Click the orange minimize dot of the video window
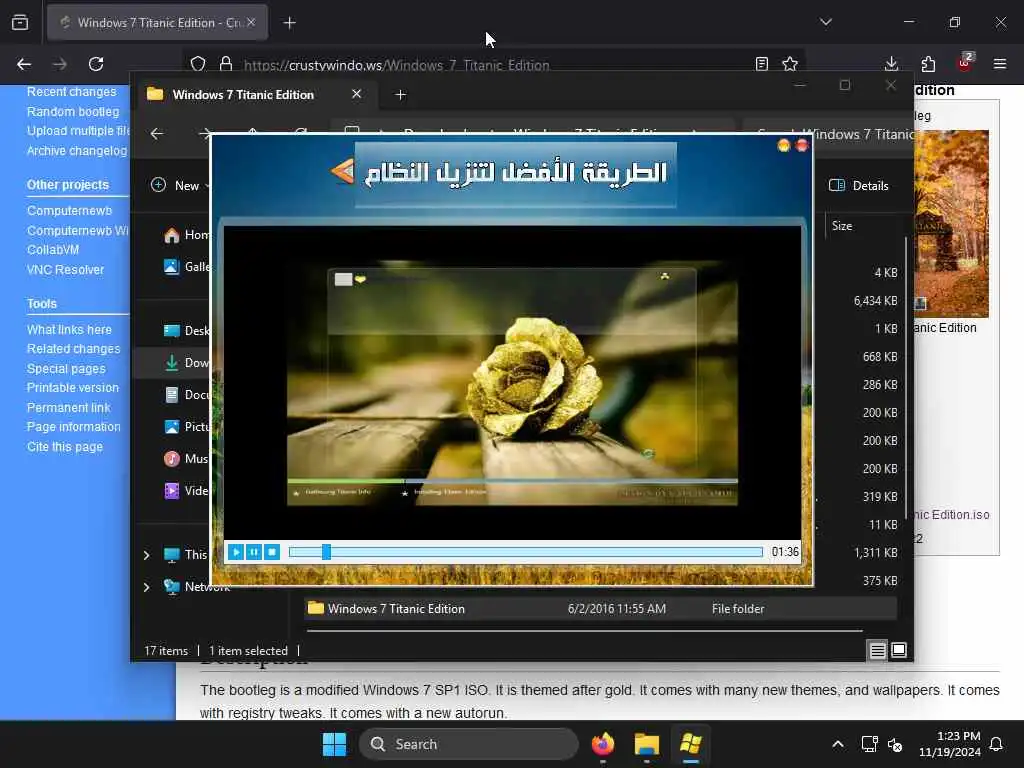 784,145
